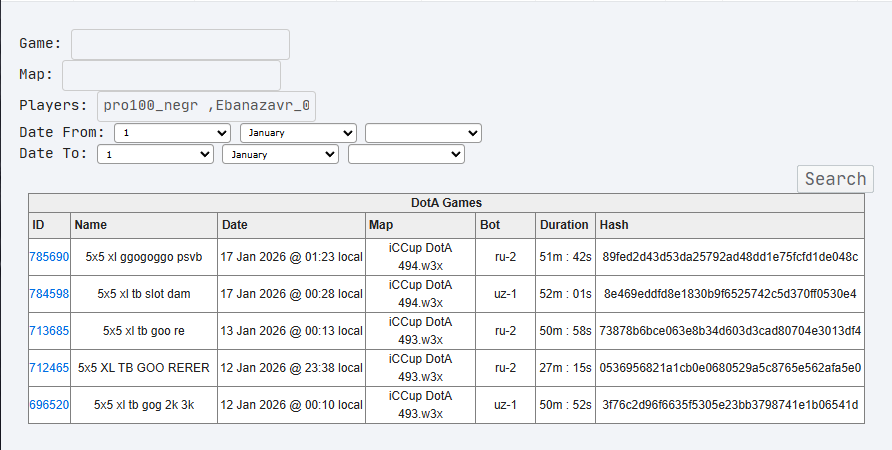Image resolution: width=892 pixels, height=450 pixels.
Task: Edit the Players field containing pro100_negr
Action: pos(206,106)
